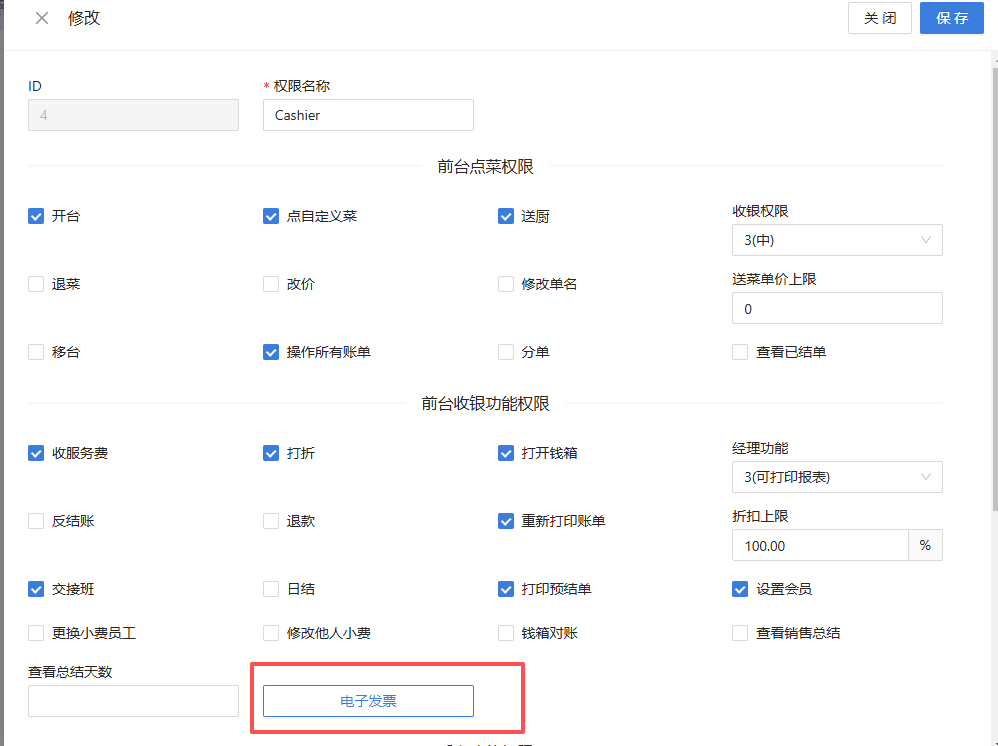This screenshot has height=746, width=998.
Task: Click the 关闭 button
Action: pyautogui.click(x=880, y=18)
